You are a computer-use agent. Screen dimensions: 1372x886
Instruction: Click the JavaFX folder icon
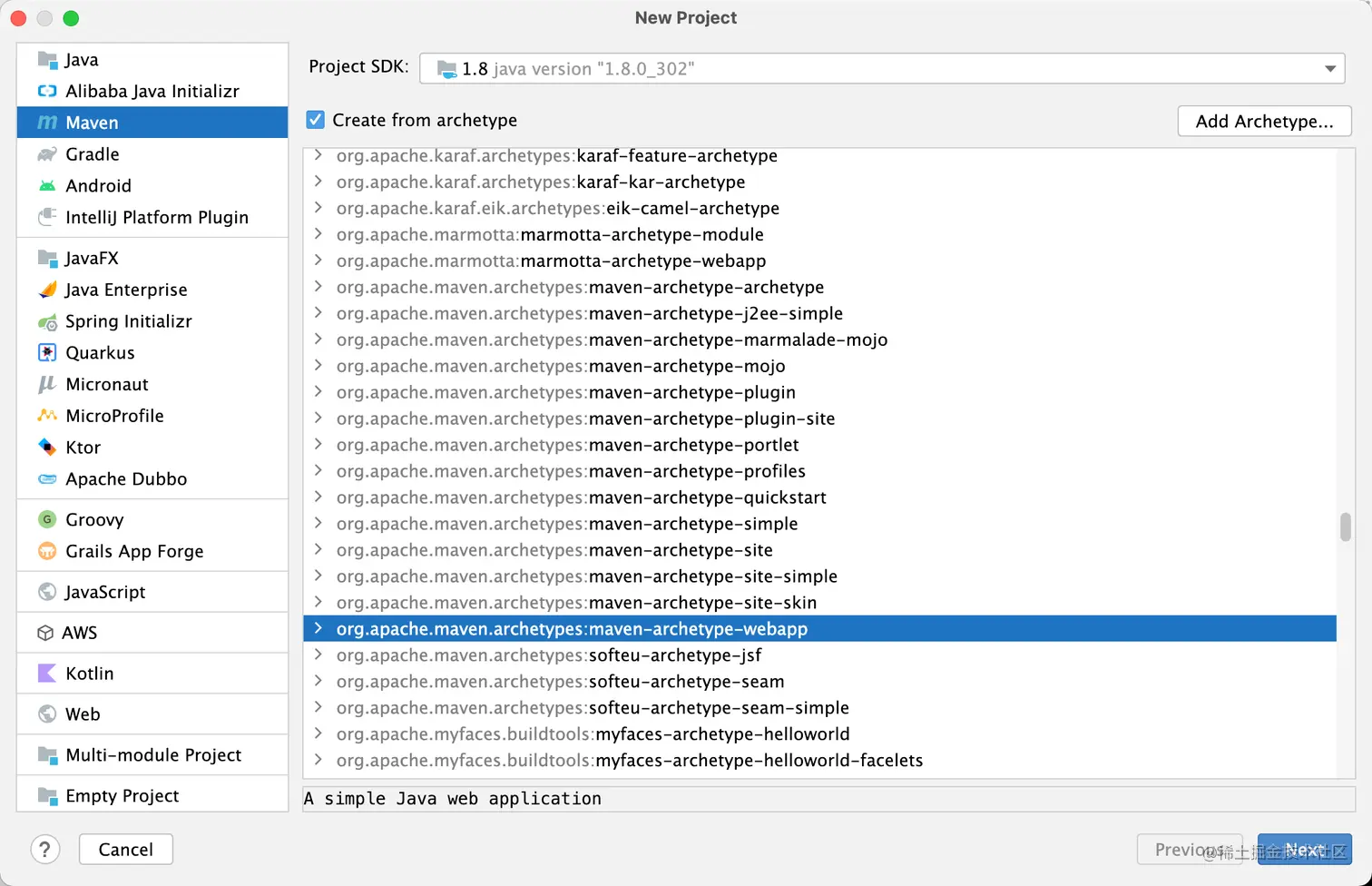(47, 259)
